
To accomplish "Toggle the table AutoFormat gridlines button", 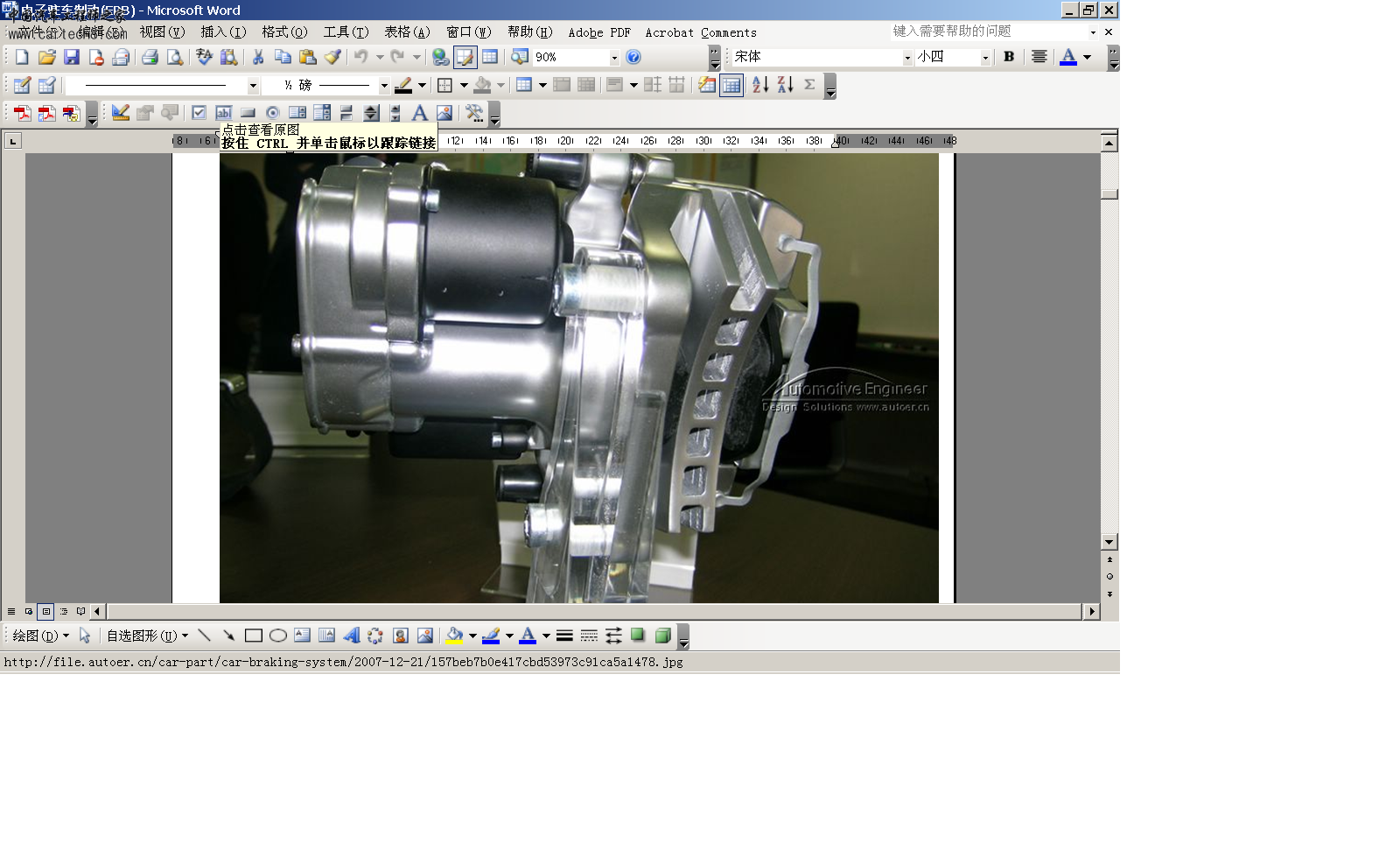I will [731, 85].
